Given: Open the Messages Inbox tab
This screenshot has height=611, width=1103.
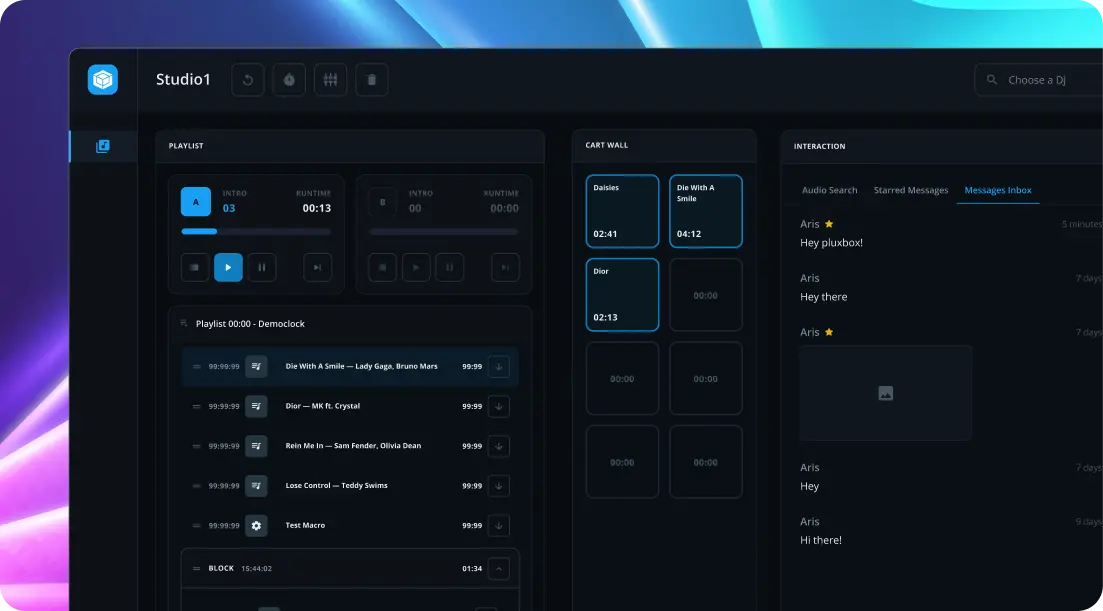Looking at the screenshot, I should [997, 190].
